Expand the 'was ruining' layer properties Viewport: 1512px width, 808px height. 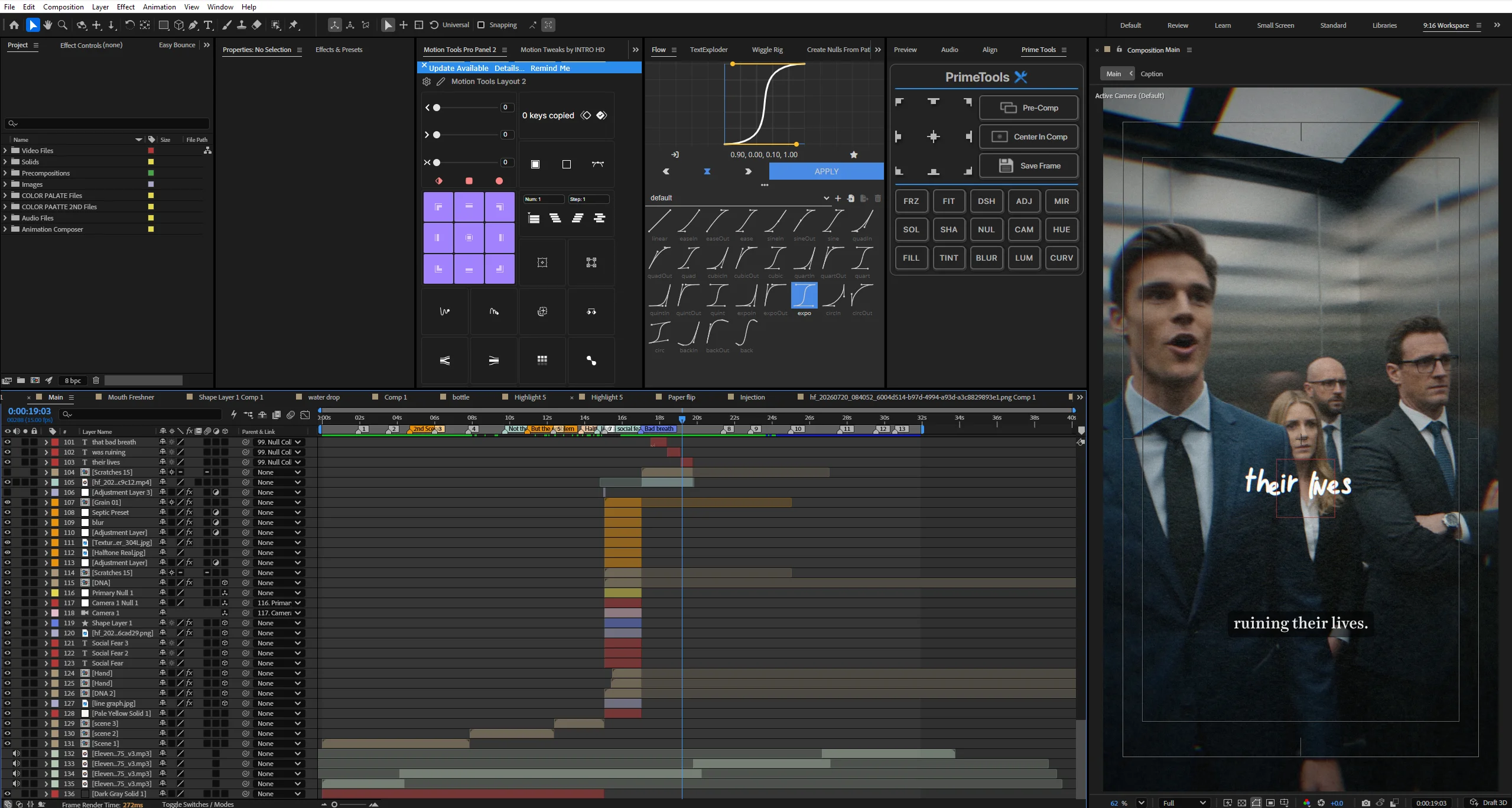(x=46, y=452)
